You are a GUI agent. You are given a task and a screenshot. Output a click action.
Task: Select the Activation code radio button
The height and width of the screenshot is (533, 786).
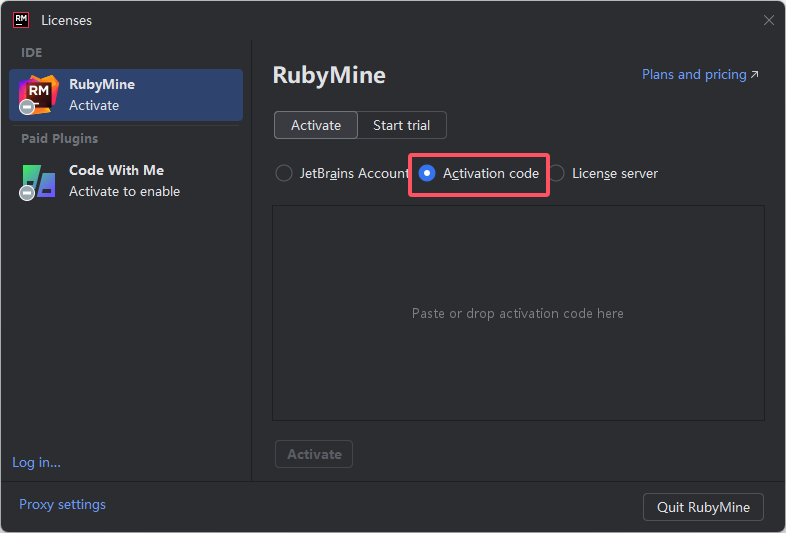(x=427, y=173)
